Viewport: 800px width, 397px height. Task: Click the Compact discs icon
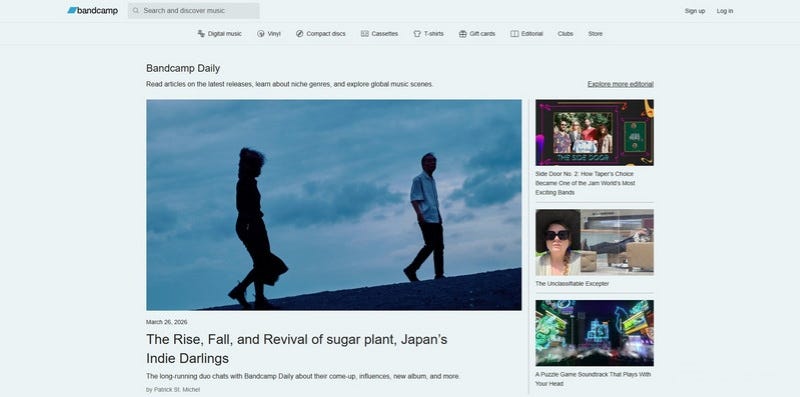pyautogui.click(x=299, y=34)
